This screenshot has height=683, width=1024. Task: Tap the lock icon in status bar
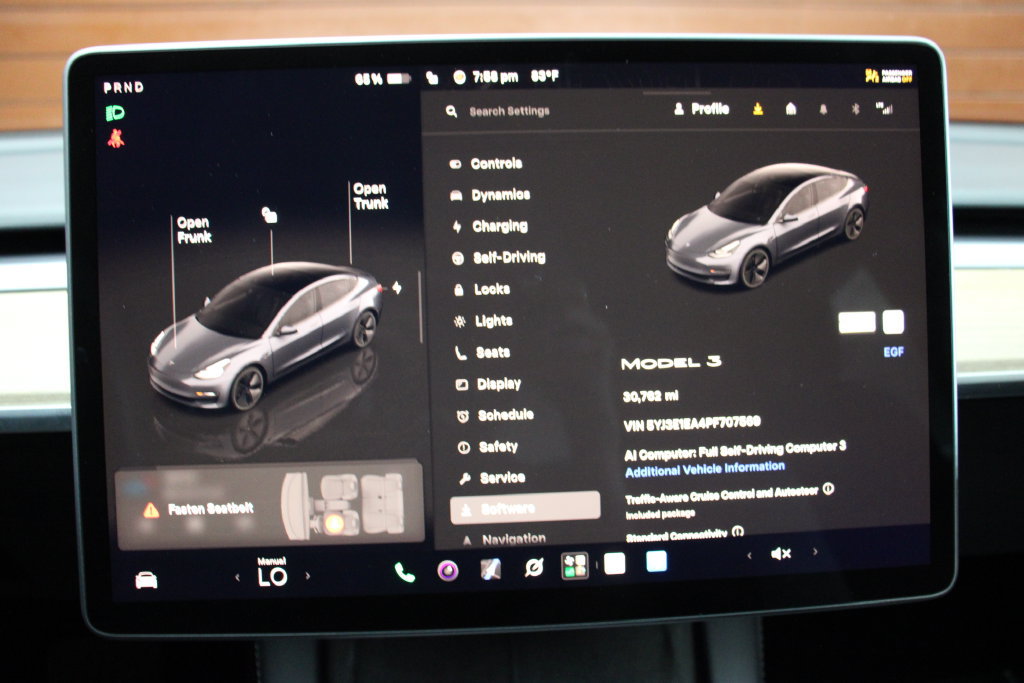pos(432,78)
